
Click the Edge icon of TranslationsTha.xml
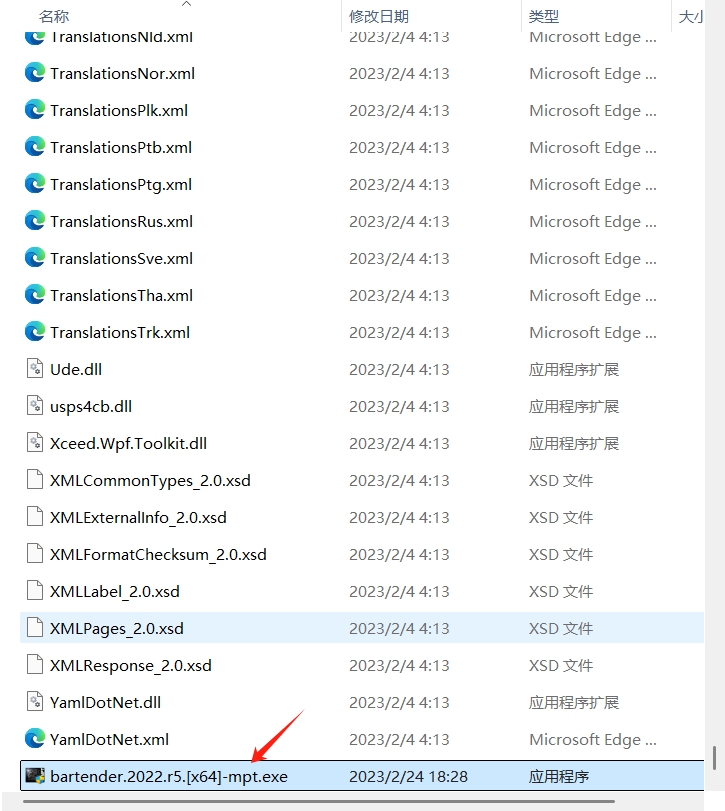(x=35, y=295)
